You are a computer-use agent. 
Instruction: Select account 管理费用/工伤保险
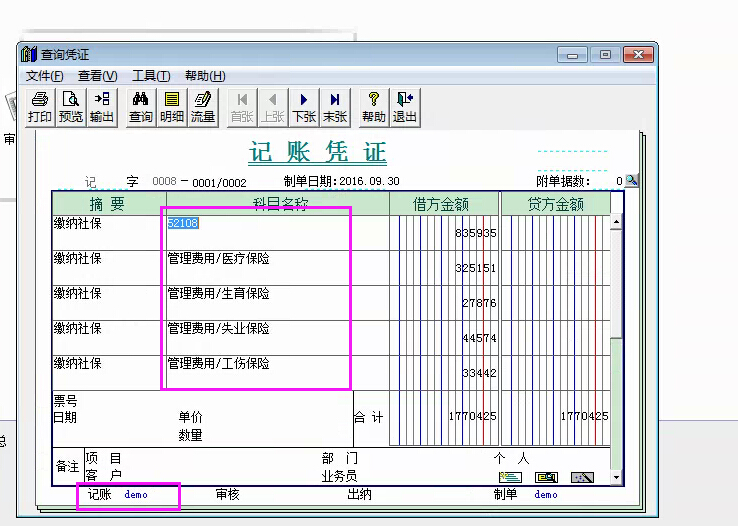(218, 363)
